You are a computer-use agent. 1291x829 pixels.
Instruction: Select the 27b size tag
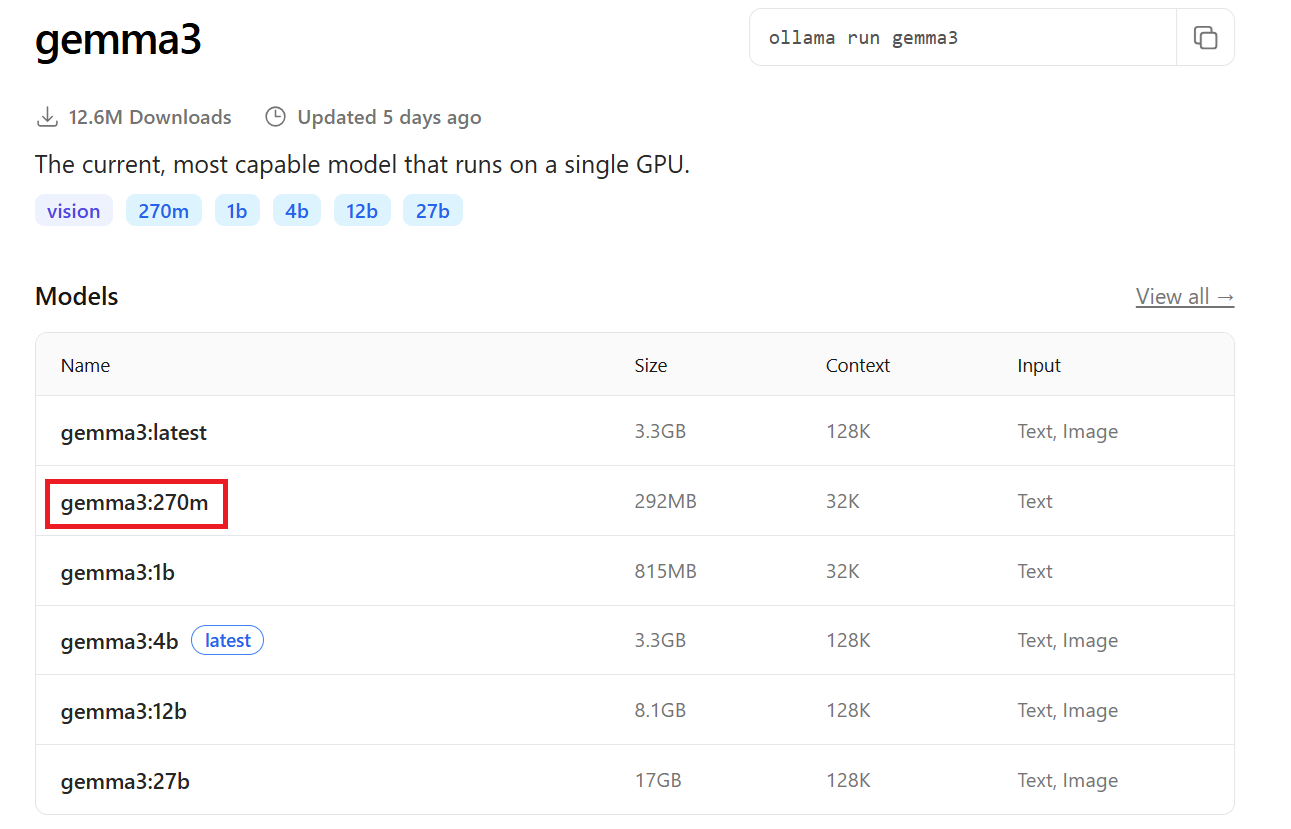tap(433, 211)
